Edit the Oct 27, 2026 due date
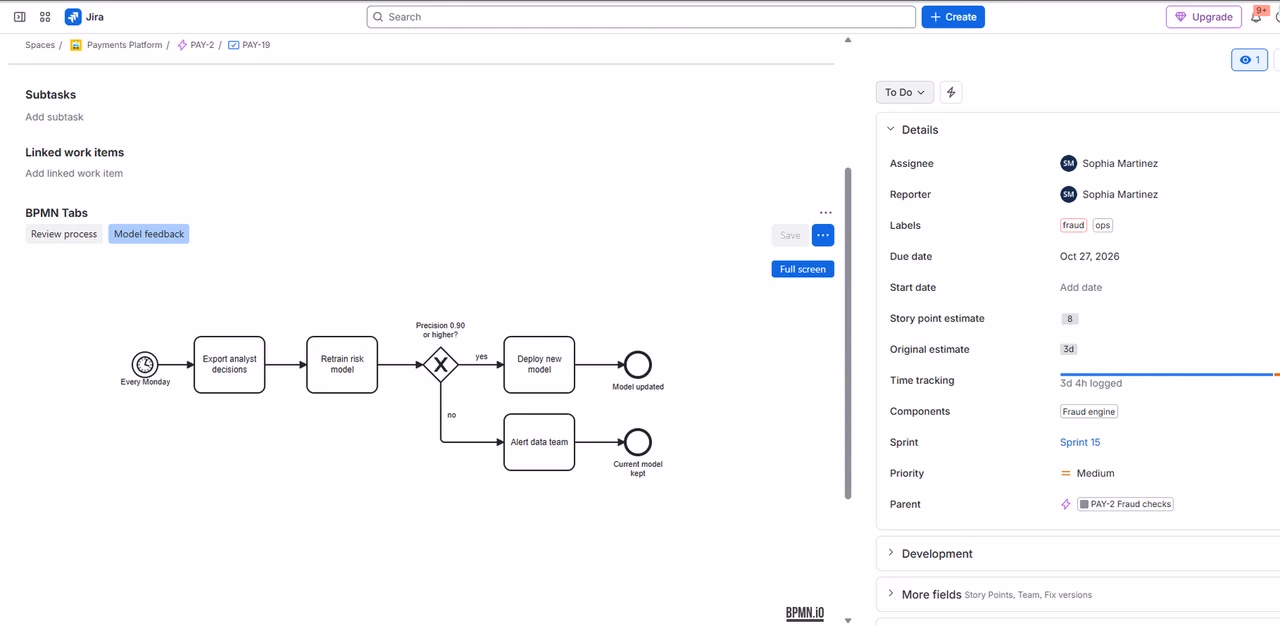The height and width of the screenshot is (626, 1280). click(1090, 256)
